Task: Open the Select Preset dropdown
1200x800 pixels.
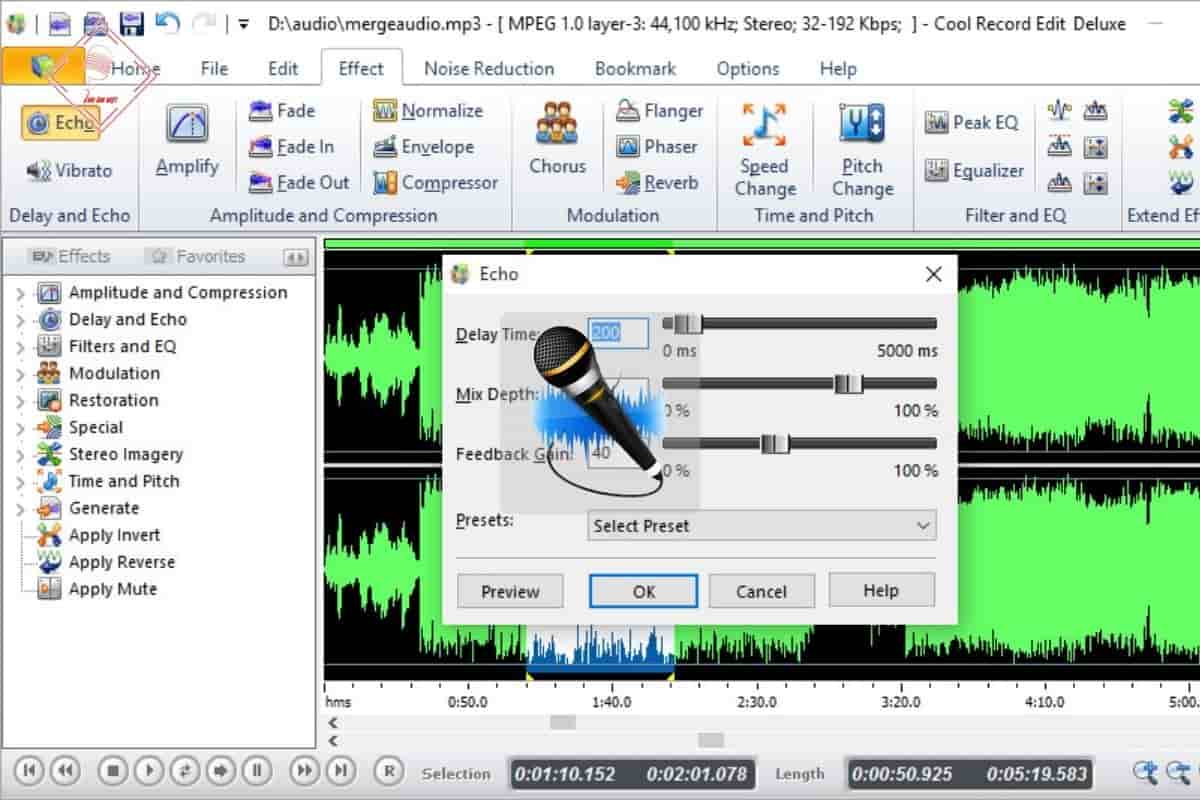Action: [x=762, y=526]
